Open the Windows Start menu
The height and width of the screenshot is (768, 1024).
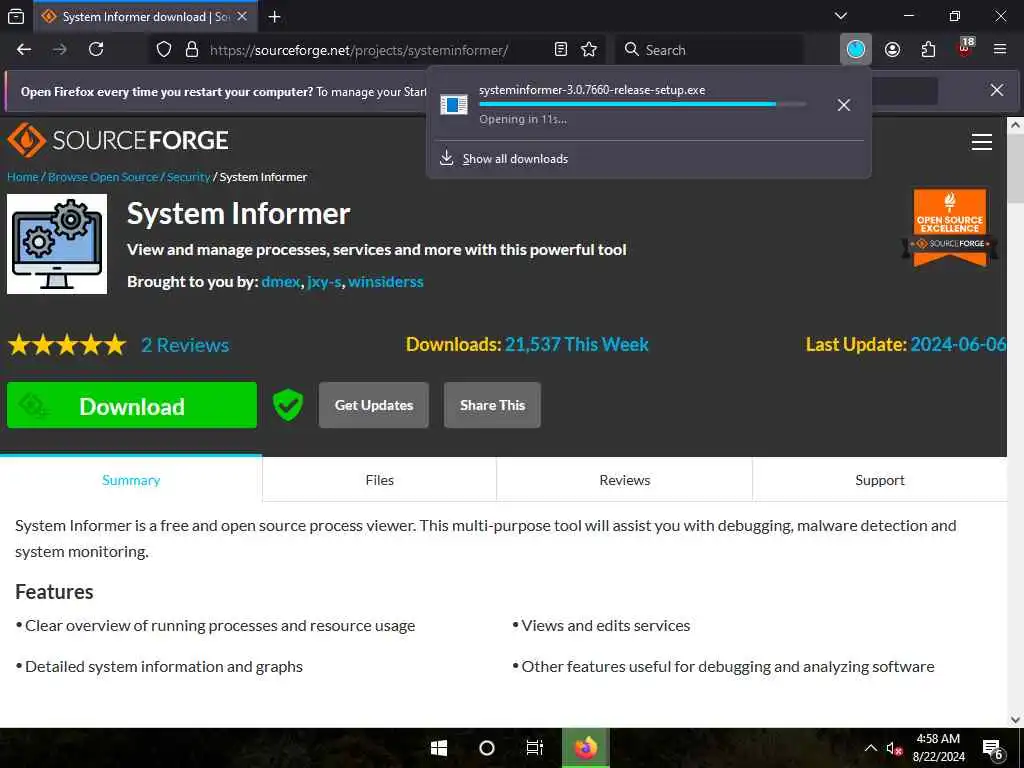pyautogui.click(x=439, y=748)
